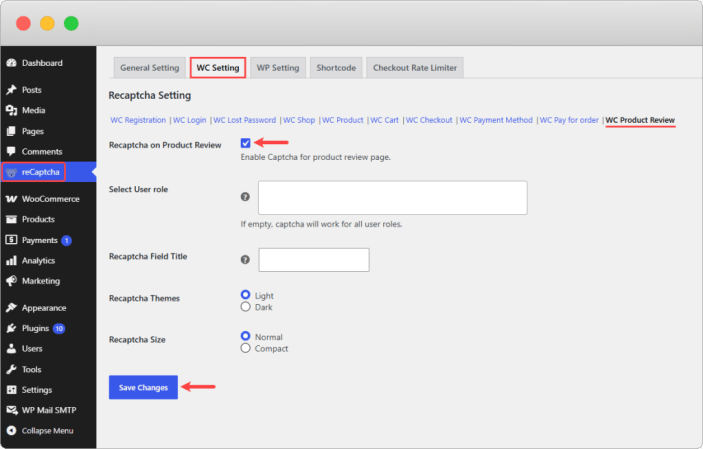The width and height of the screenshot is (703, 449).
Task: Click the reCaptcha sidebar icon
Action: pyautogui.click(x=11, y=172)
